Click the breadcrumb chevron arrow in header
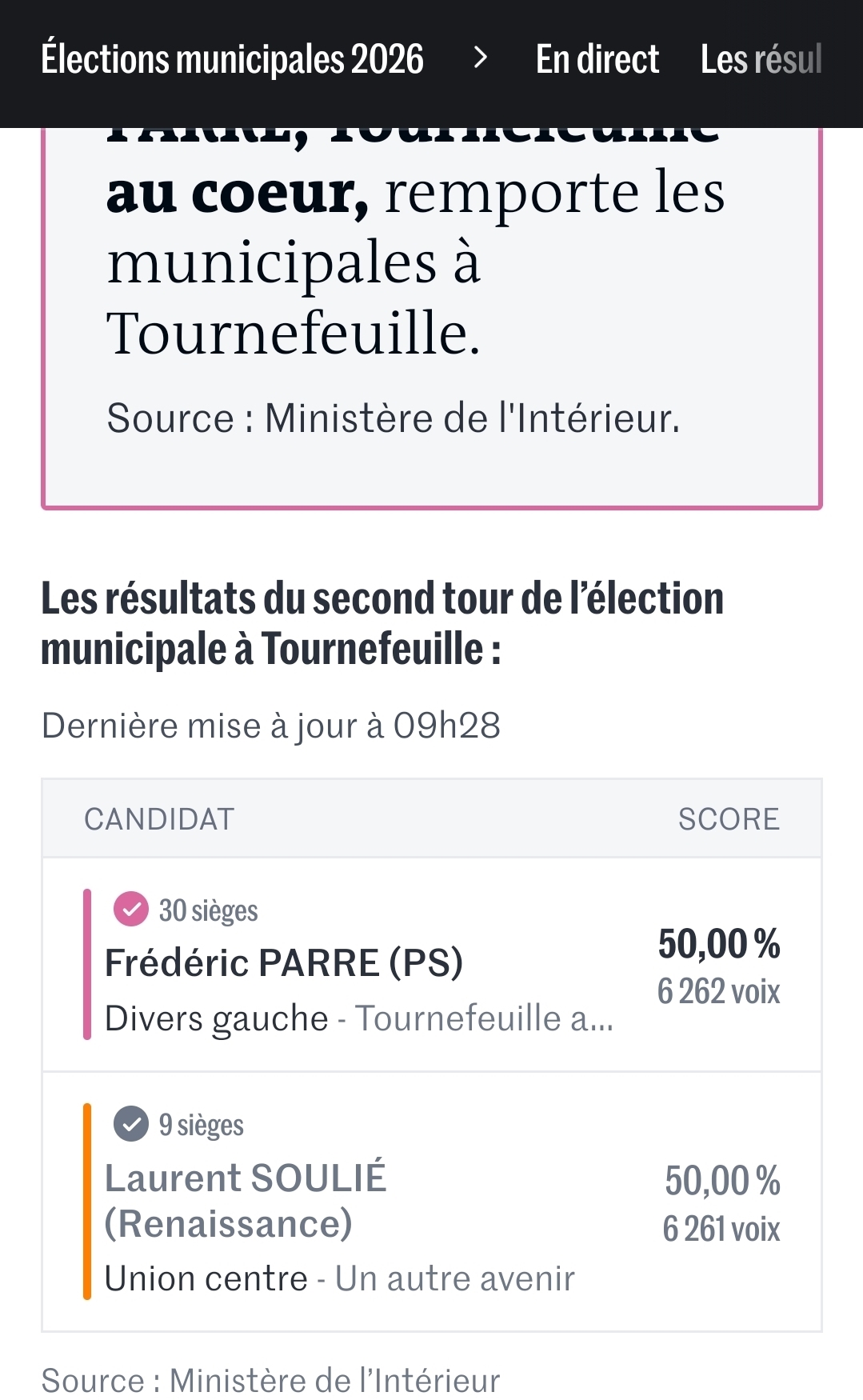The image size is (863, 1400). pyautogui.click(x=480, y=58)
